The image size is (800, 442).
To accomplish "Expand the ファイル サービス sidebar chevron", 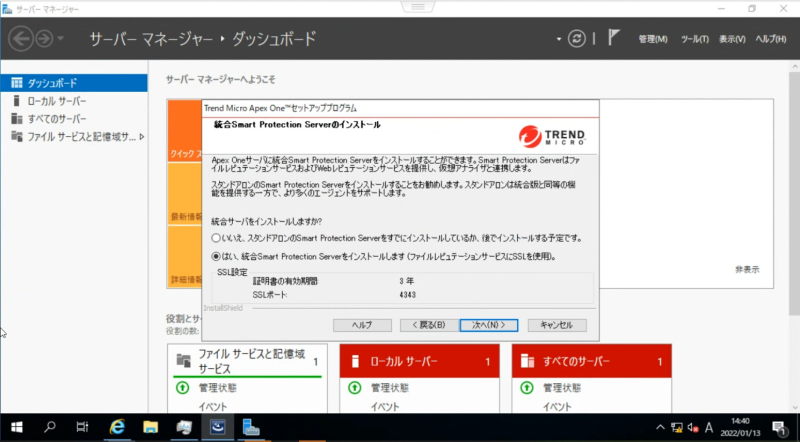I will 142,137.
